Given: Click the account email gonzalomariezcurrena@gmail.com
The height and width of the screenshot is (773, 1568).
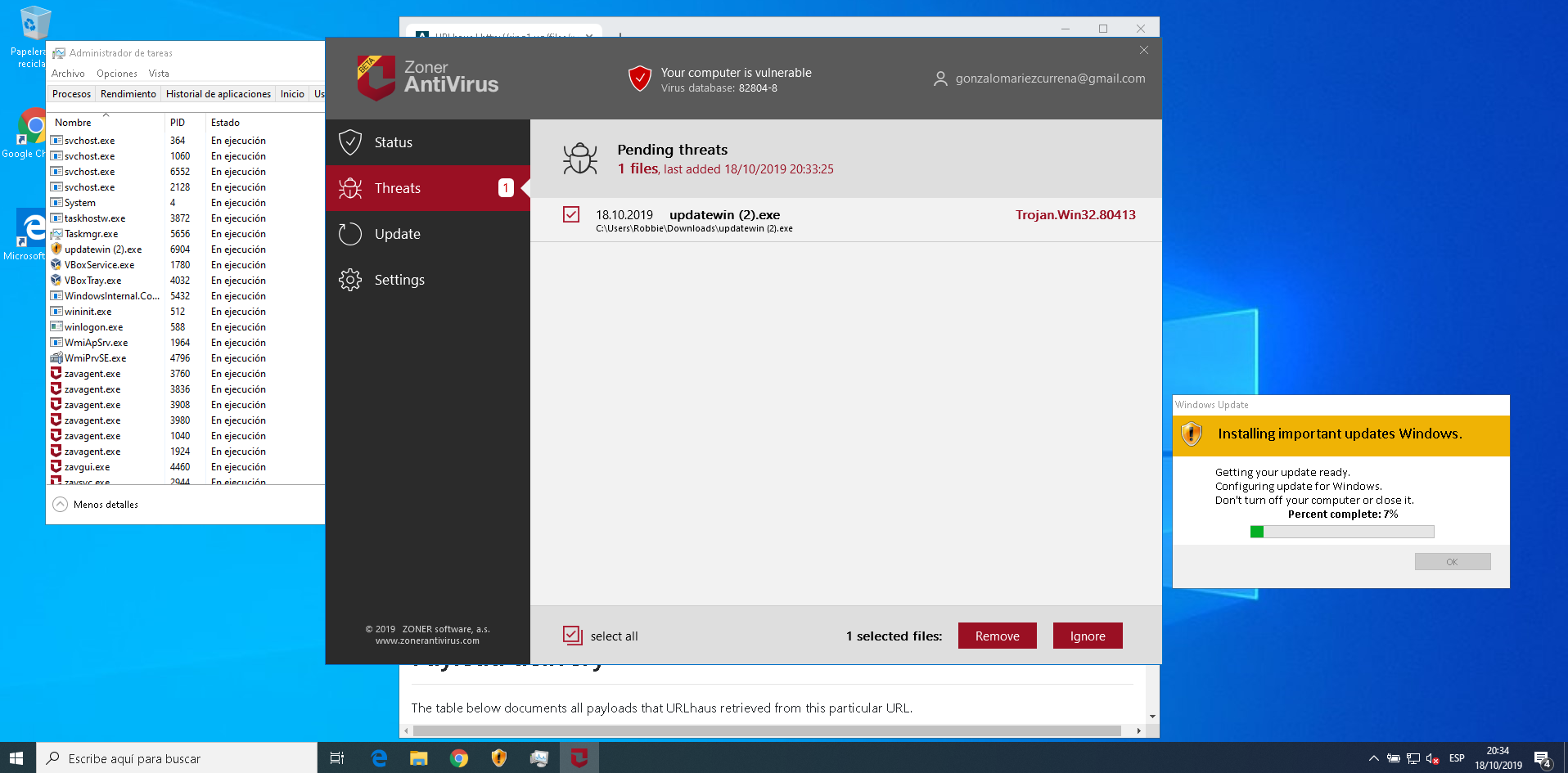Looking at the screenshot, I should click(x=1050, y=79).
